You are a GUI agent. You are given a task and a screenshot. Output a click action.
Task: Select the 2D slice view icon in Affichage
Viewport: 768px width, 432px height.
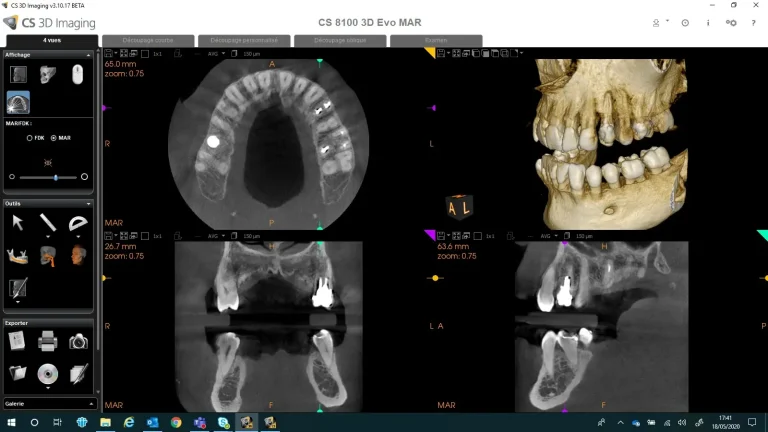[x=18, y=74]
